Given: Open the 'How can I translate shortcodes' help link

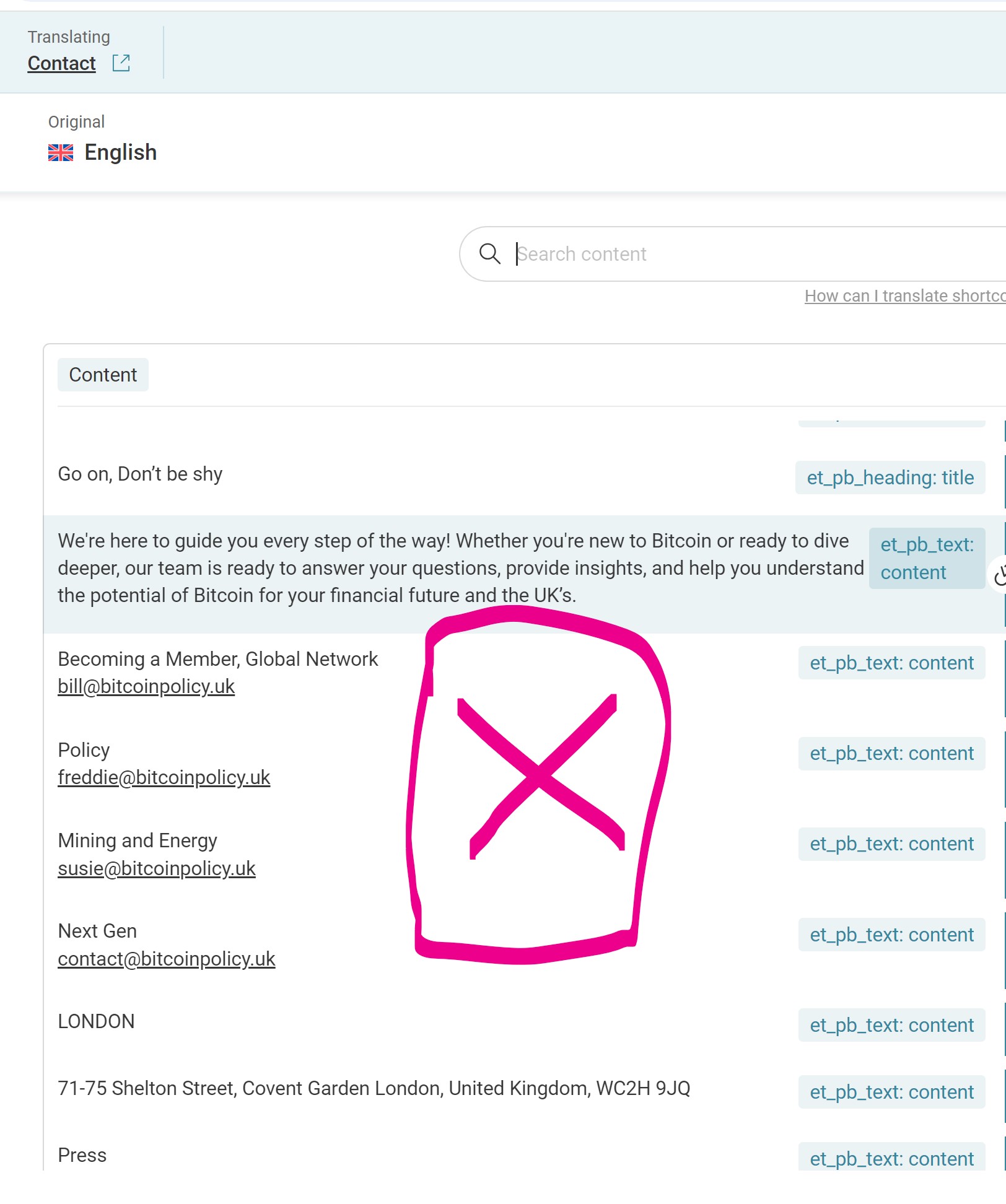Looking at the screenshot, I should (905, 296).
